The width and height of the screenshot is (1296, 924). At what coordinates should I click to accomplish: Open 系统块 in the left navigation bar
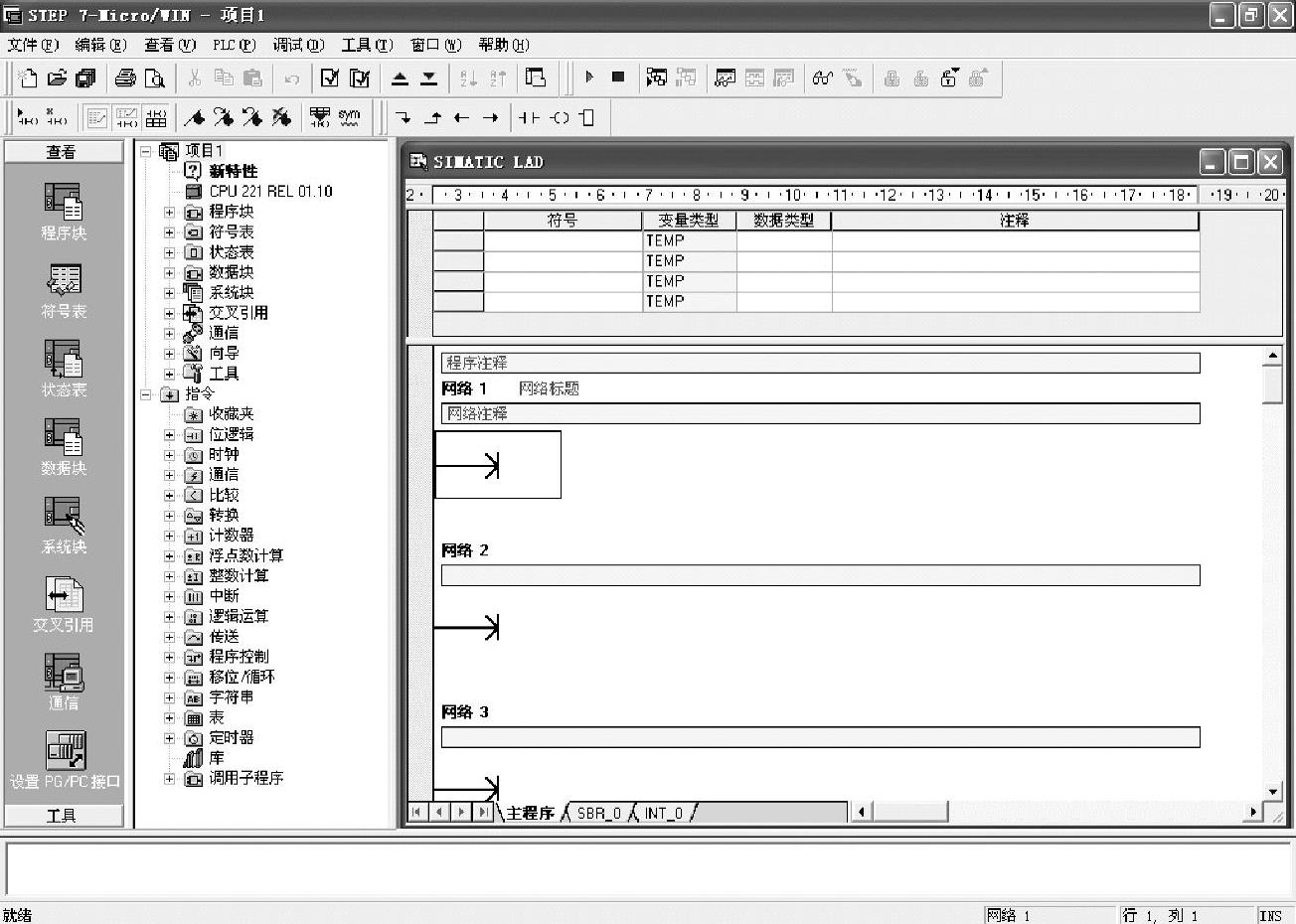[x=64, y=526]
